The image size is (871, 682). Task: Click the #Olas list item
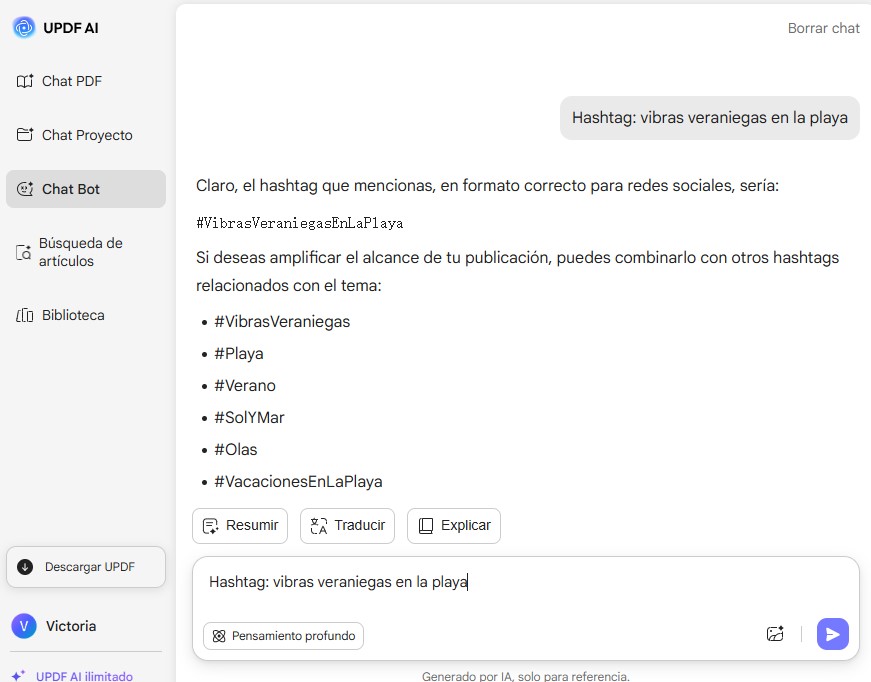coord(236,449)
